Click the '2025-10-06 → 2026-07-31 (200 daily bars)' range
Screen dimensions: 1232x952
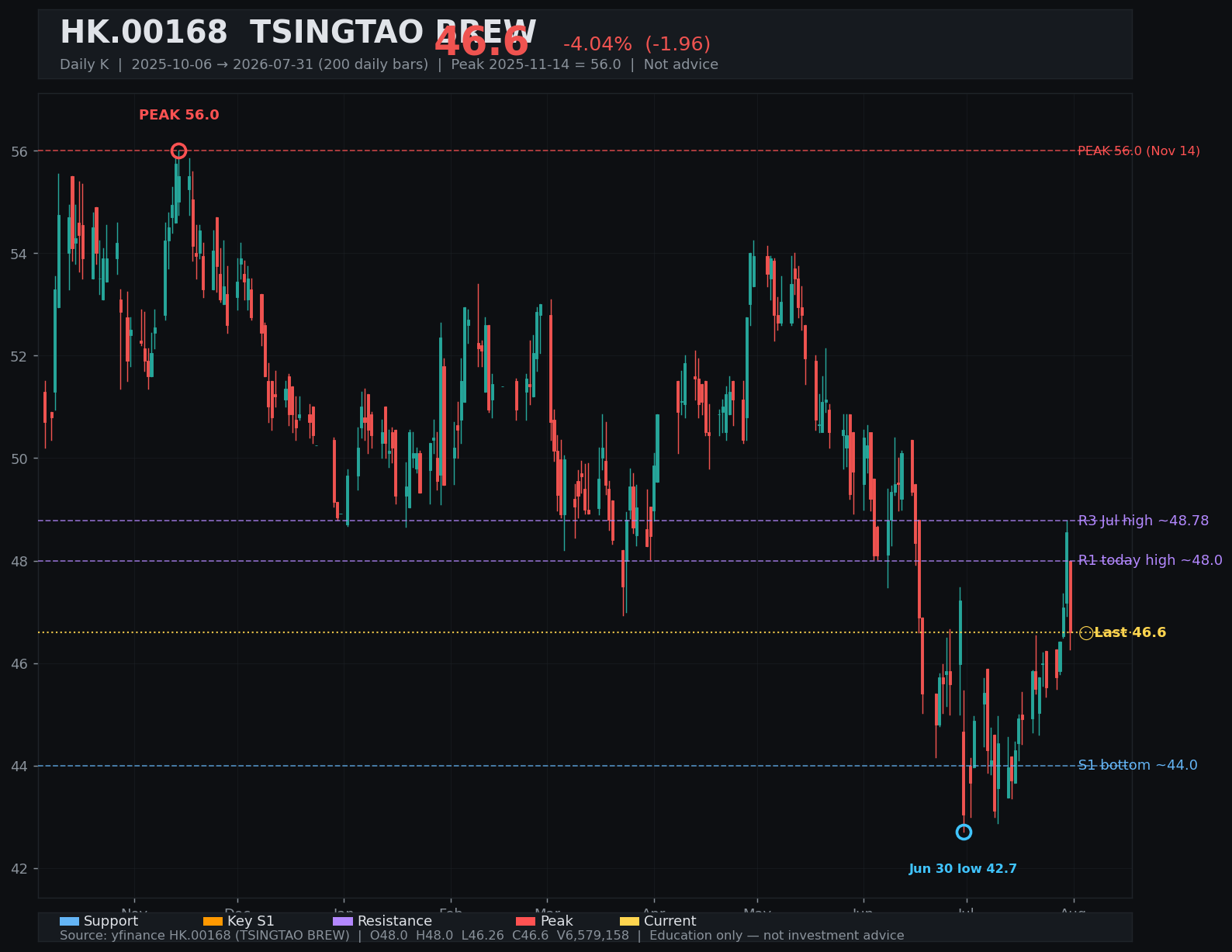(279, 64)
